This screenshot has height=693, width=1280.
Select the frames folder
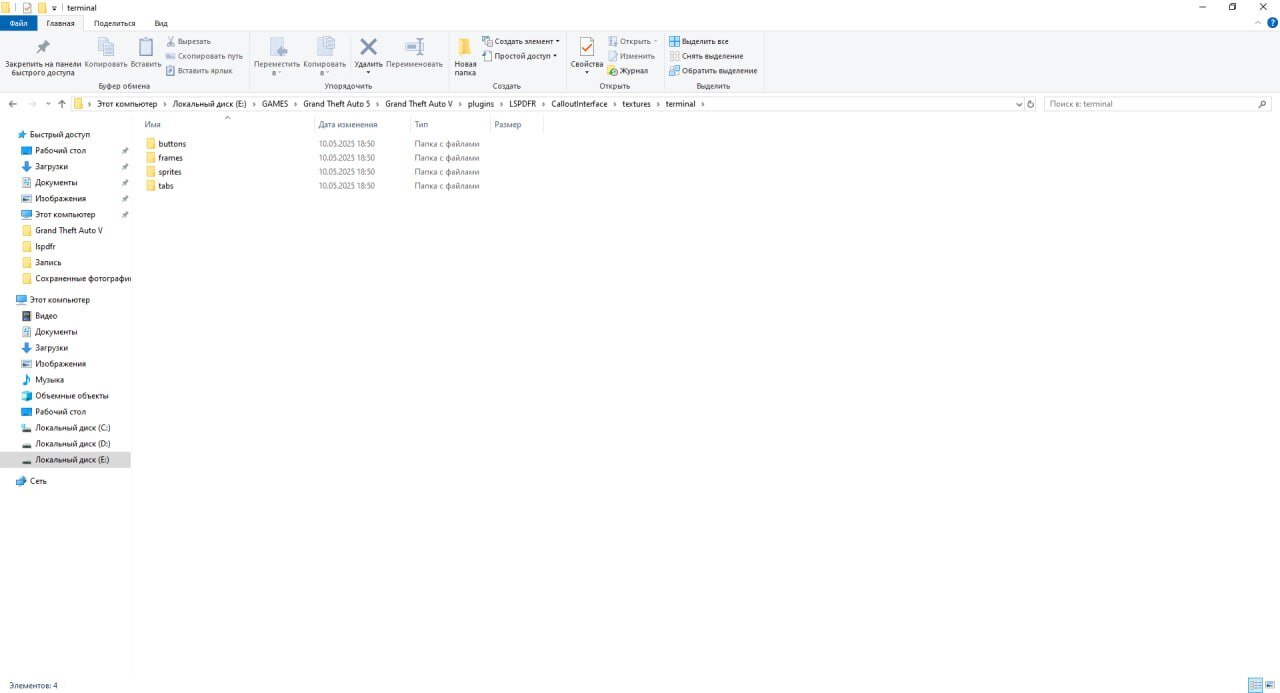point(170,158)
